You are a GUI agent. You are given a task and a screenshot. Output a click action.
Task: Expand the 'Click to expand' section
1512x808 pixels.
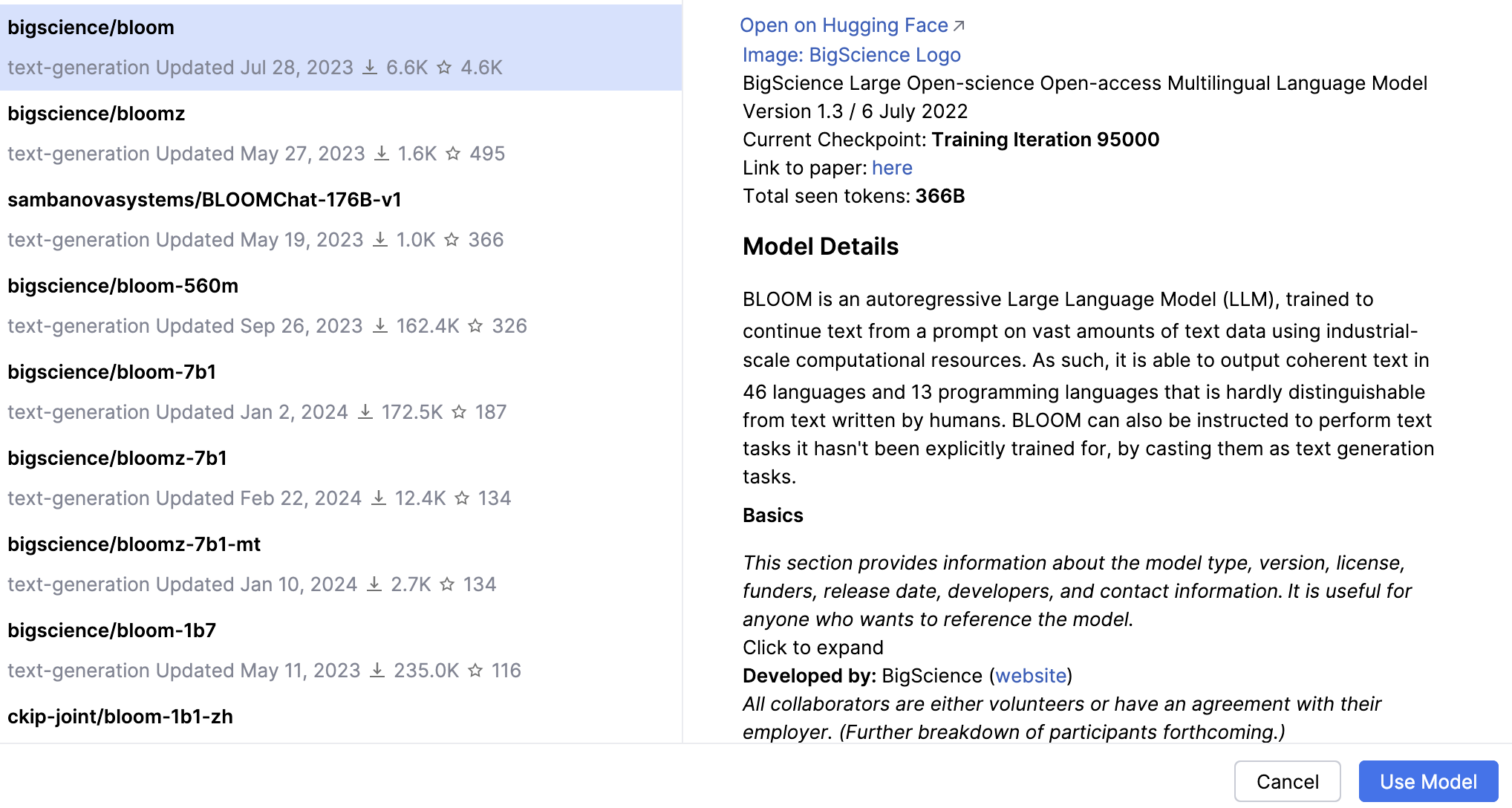click(x=812, y=648)
